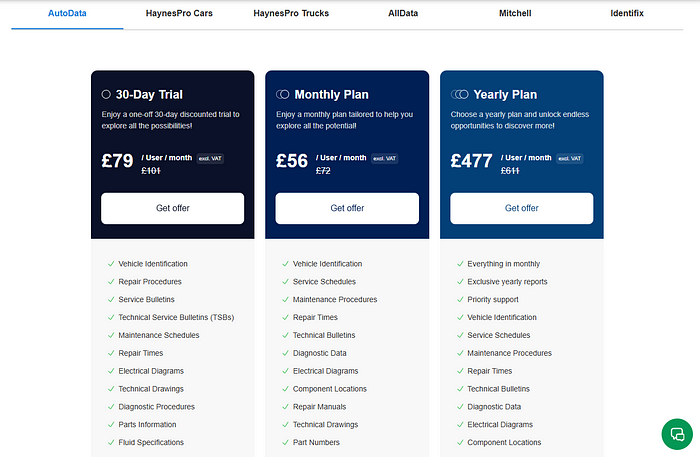Get offer for the Monthly Plan
This screenshot has width=700, height=457.
pyautogui.click(x=347, y=208)
